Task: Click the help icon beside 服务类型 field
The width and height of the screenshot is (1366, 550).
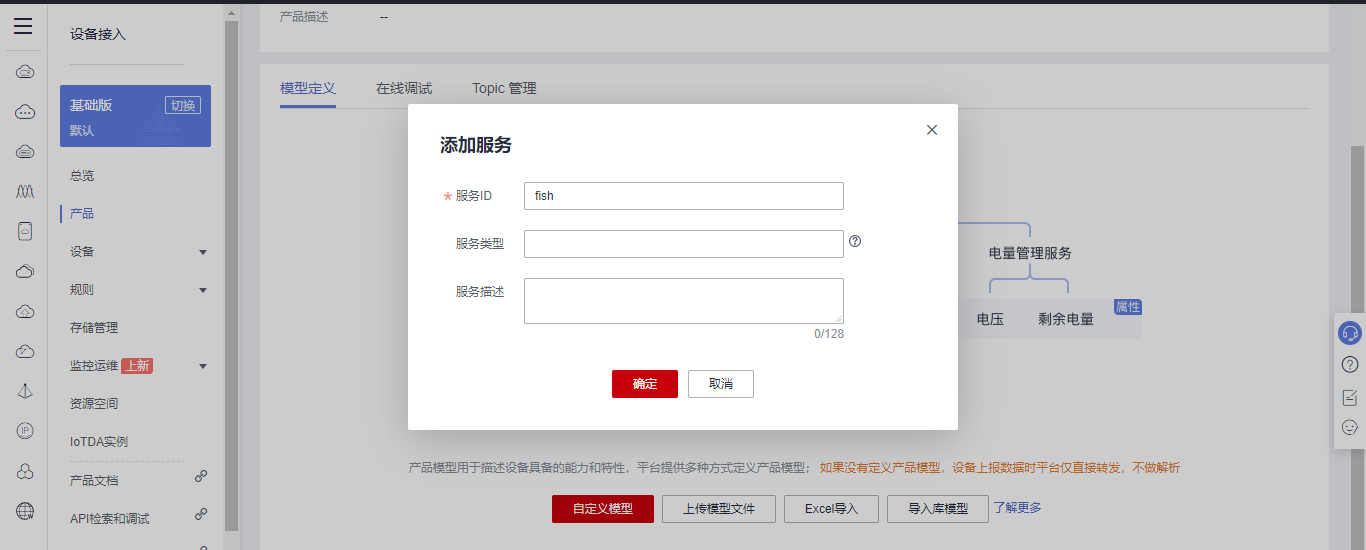Action: tap(855, 241)
